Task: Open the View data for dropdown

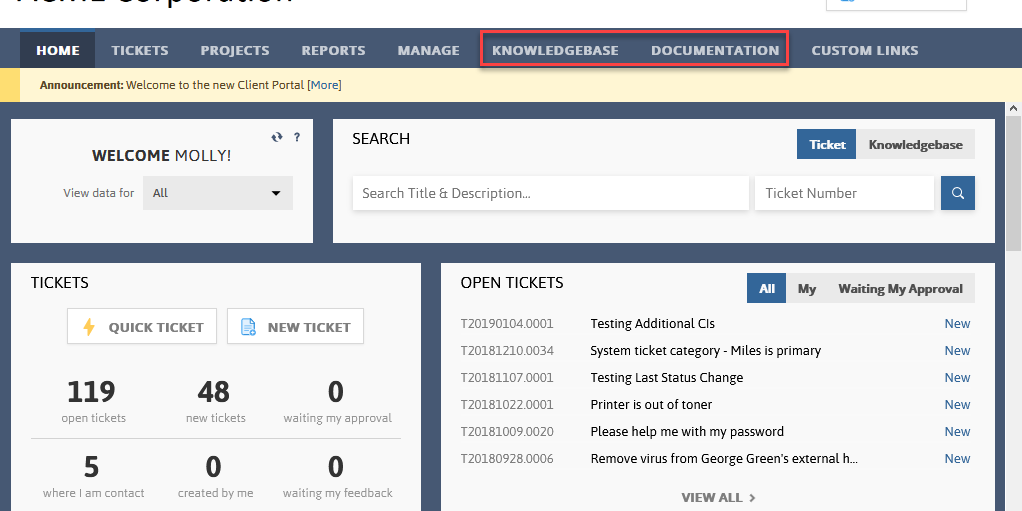Action: [x=218, y=193]
